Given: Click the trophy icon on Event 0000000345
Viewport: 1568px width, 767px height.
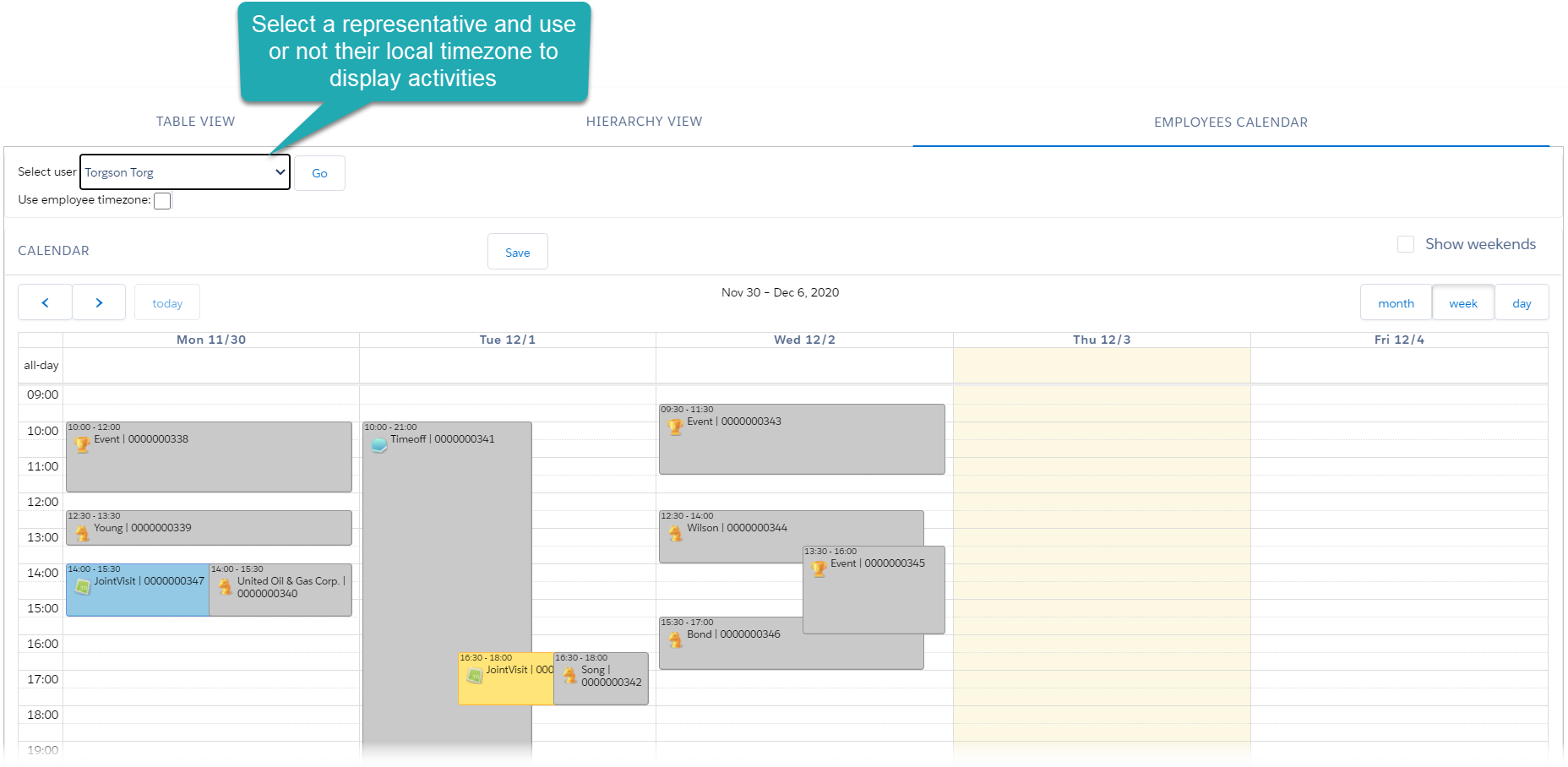Looking at the screenshot, I should coord(818,568).
